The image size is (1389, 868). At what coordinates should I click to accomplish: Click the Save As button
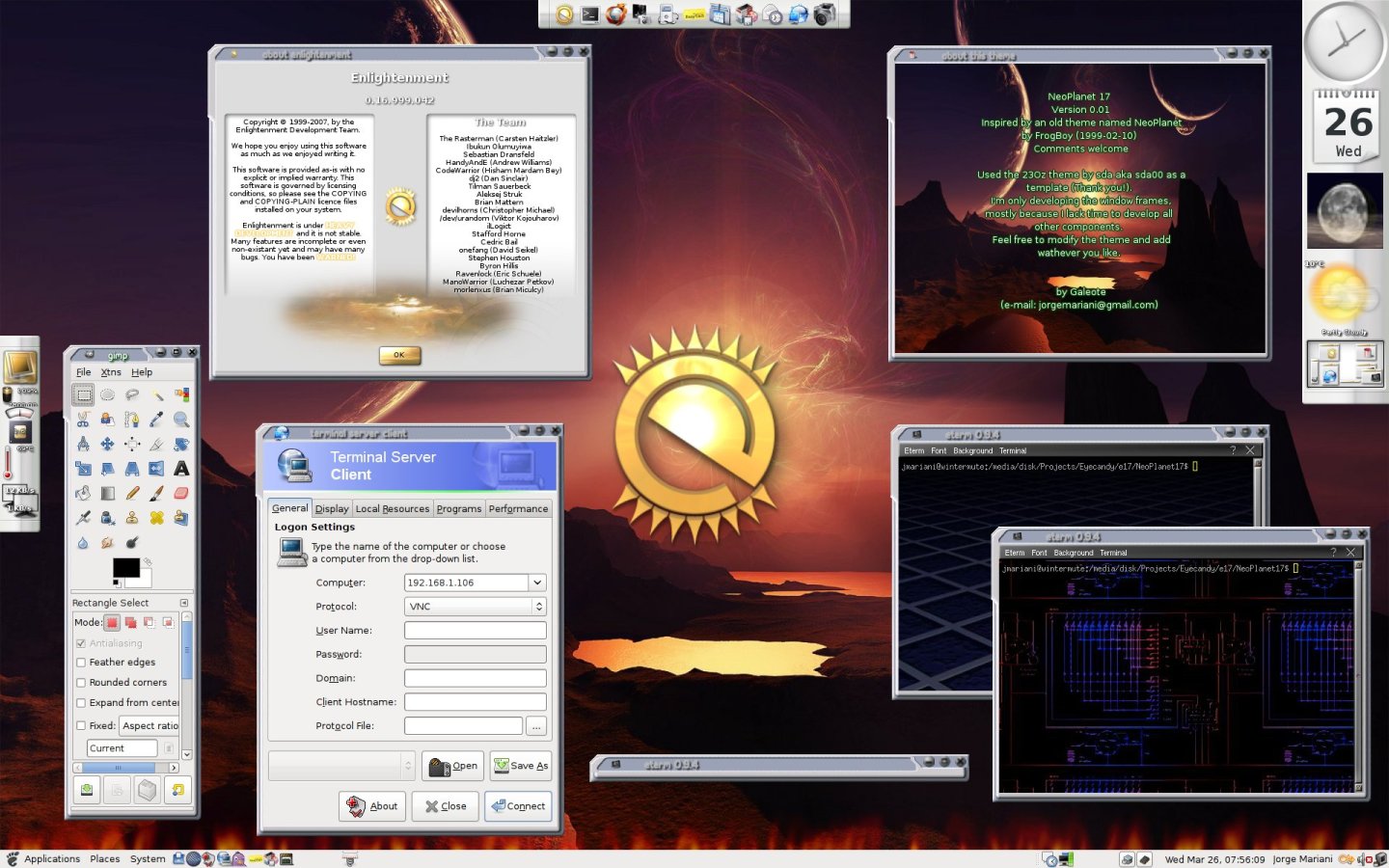(x=521, y=766)
